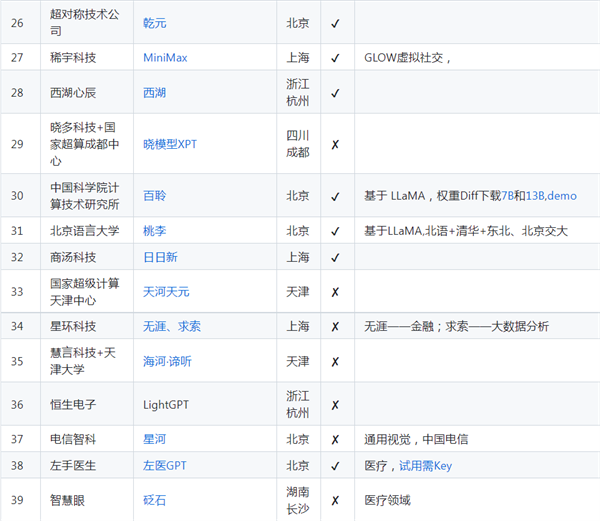Click the GLOW虚拟社交 note

[x=408, y=58]
